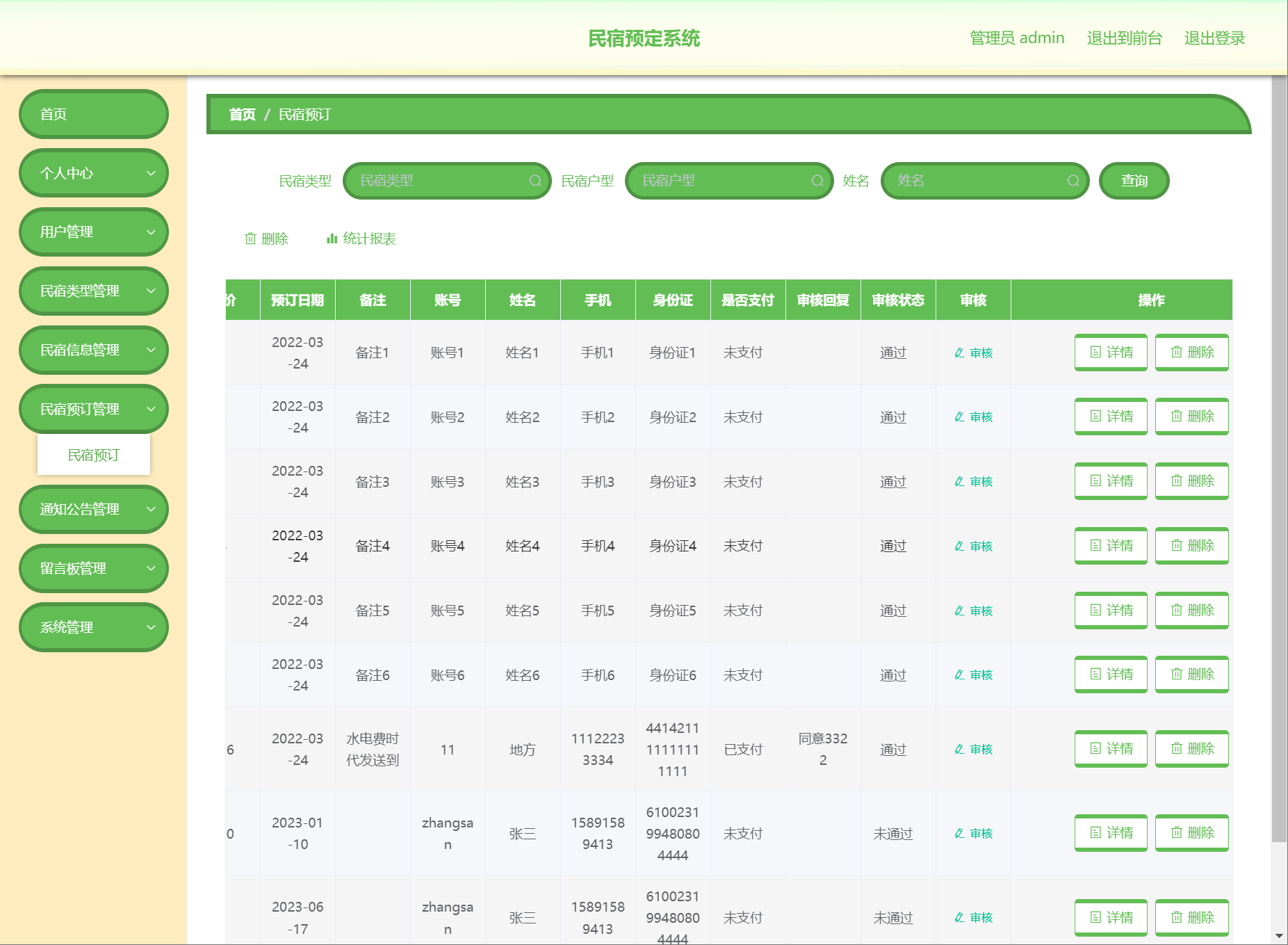Expand 留言板管理 sidebar menu
Viewport: 1288px width, 945px height.
(94, 568)
